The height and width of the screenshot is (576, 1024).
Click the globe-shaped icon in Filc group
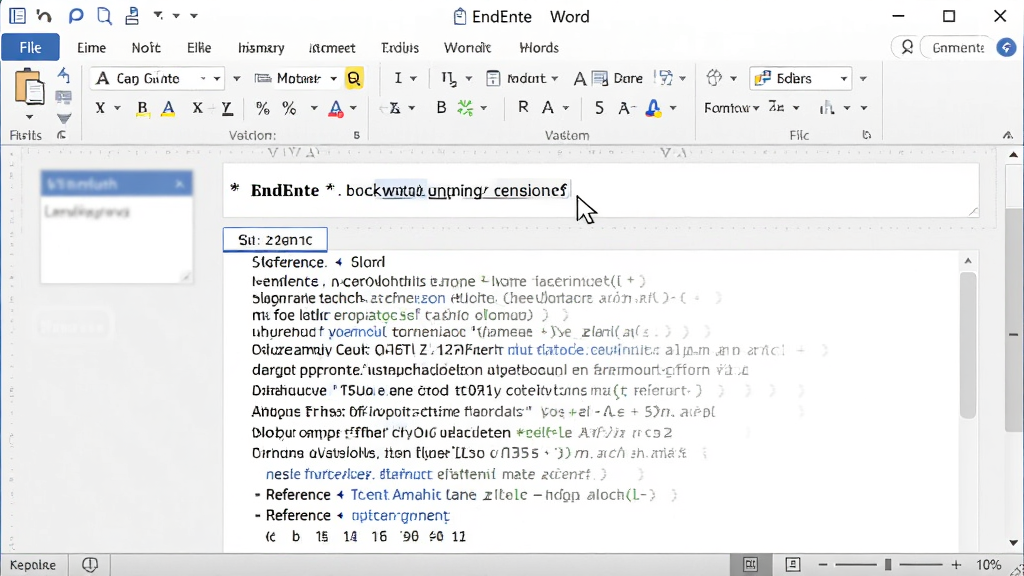[x=714, y=78]
